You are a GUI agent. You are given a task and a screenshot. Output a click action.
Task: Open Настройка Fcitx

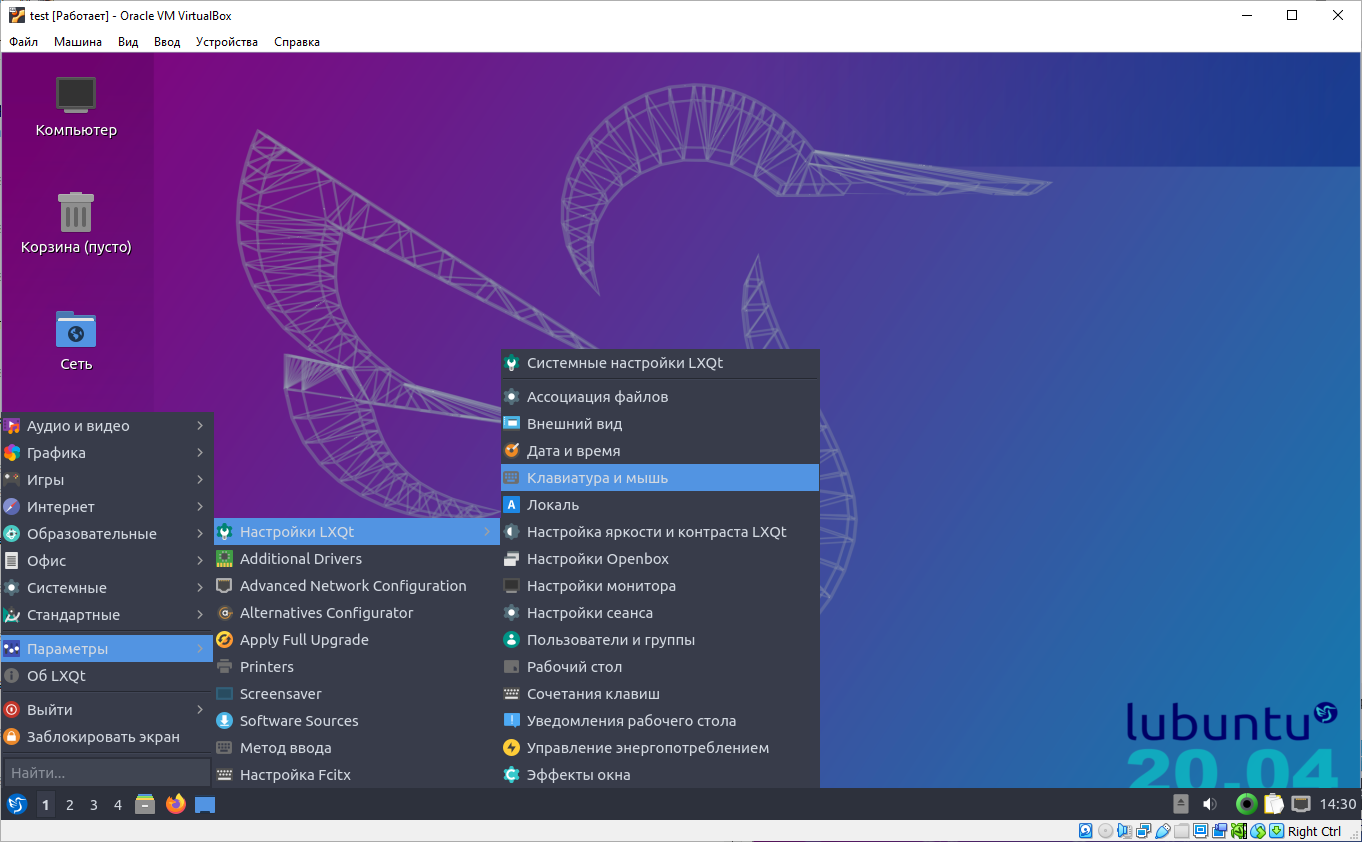coord(357,775)
